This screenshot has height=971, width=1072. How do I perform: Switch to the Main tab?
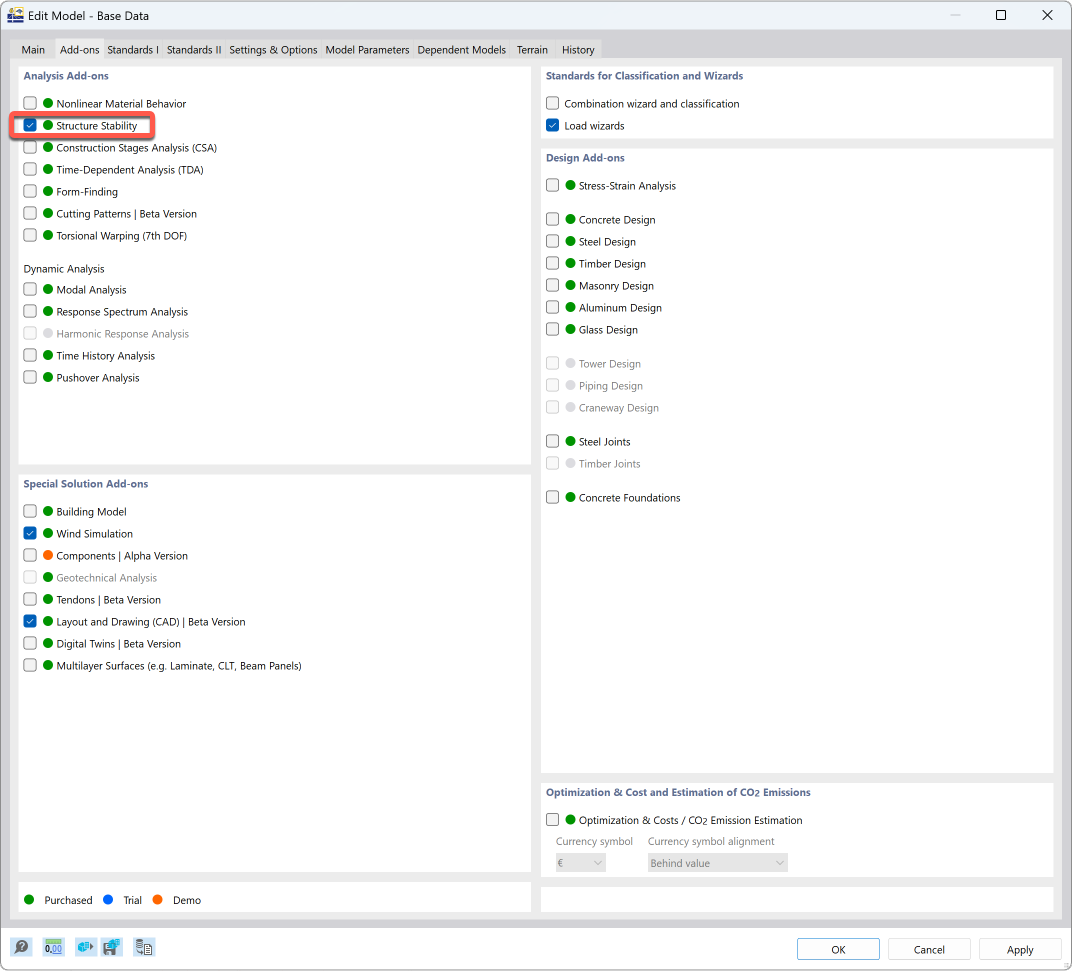(x=33, y=50)
